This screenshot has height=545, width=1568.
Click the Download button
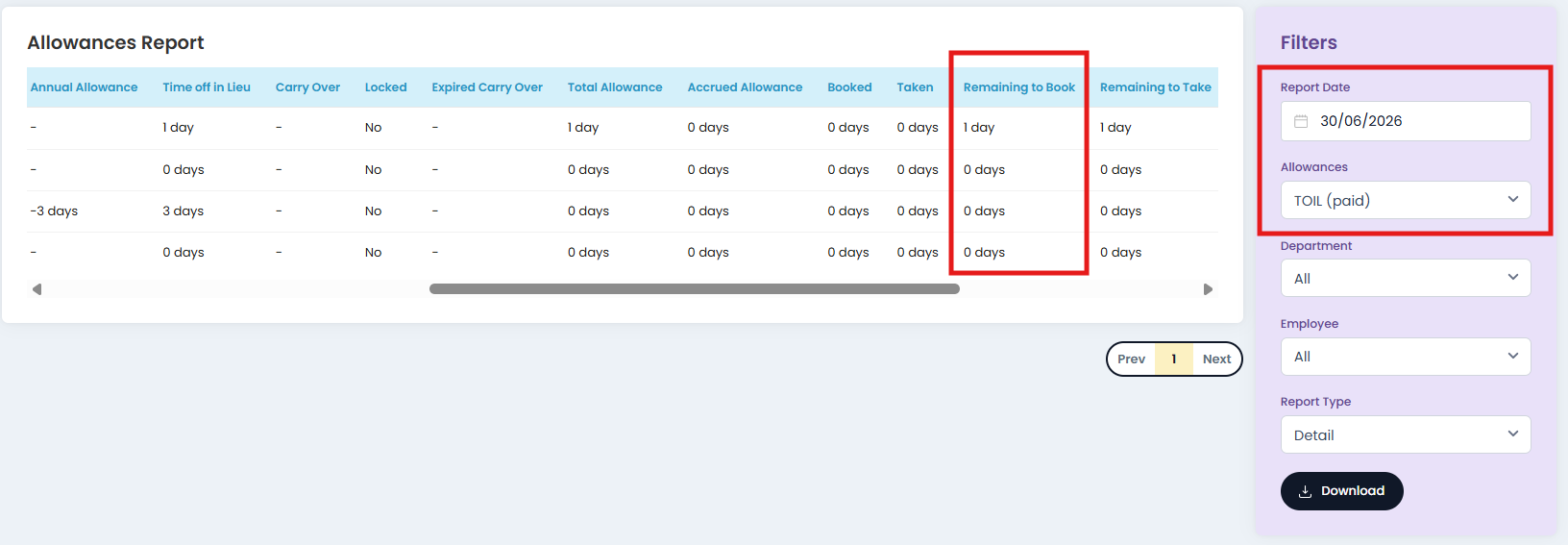pyautogui.click(x=1341, y=491)
